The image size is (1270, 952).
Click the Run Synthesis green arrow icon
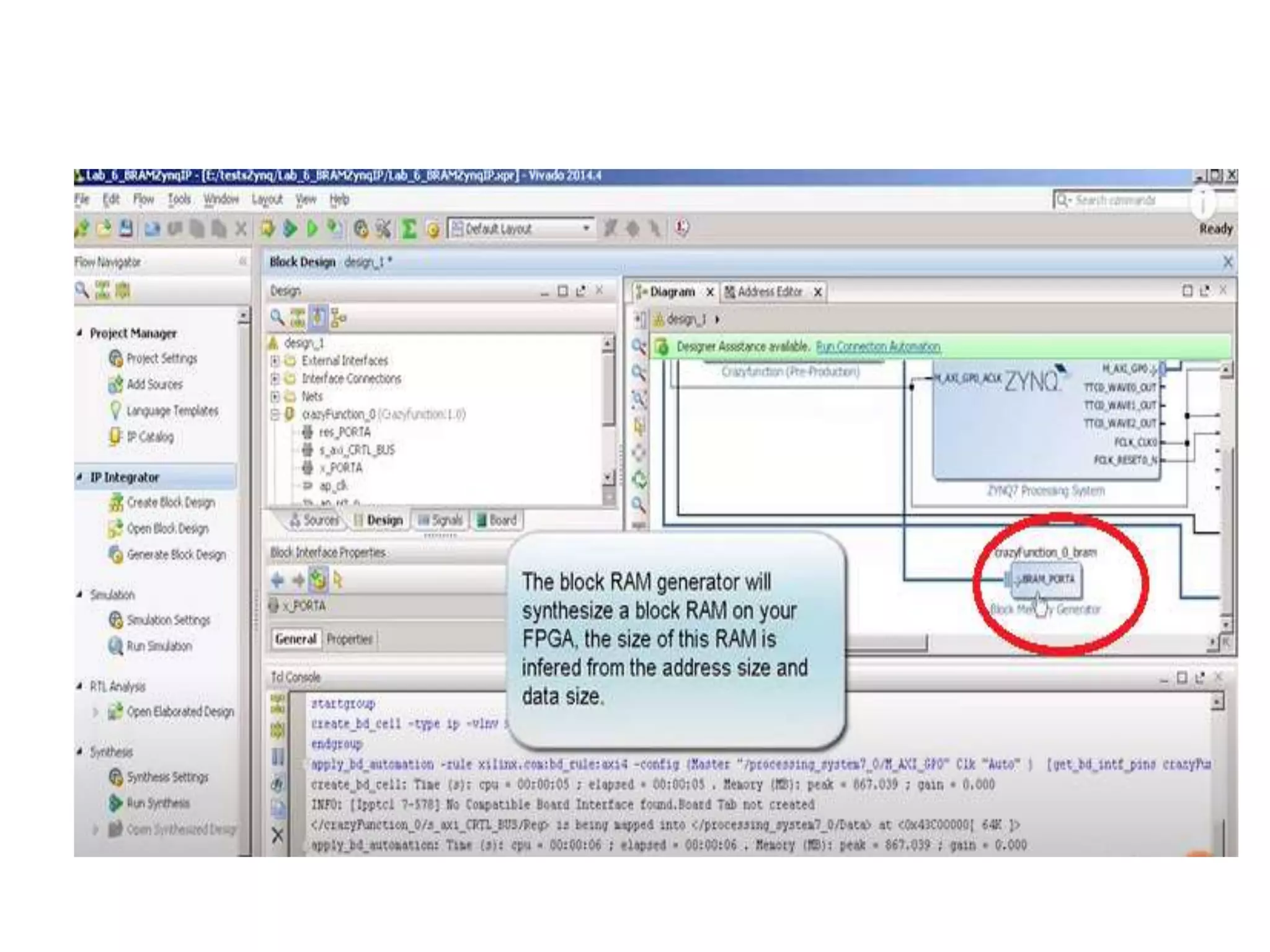click(115, 803)
